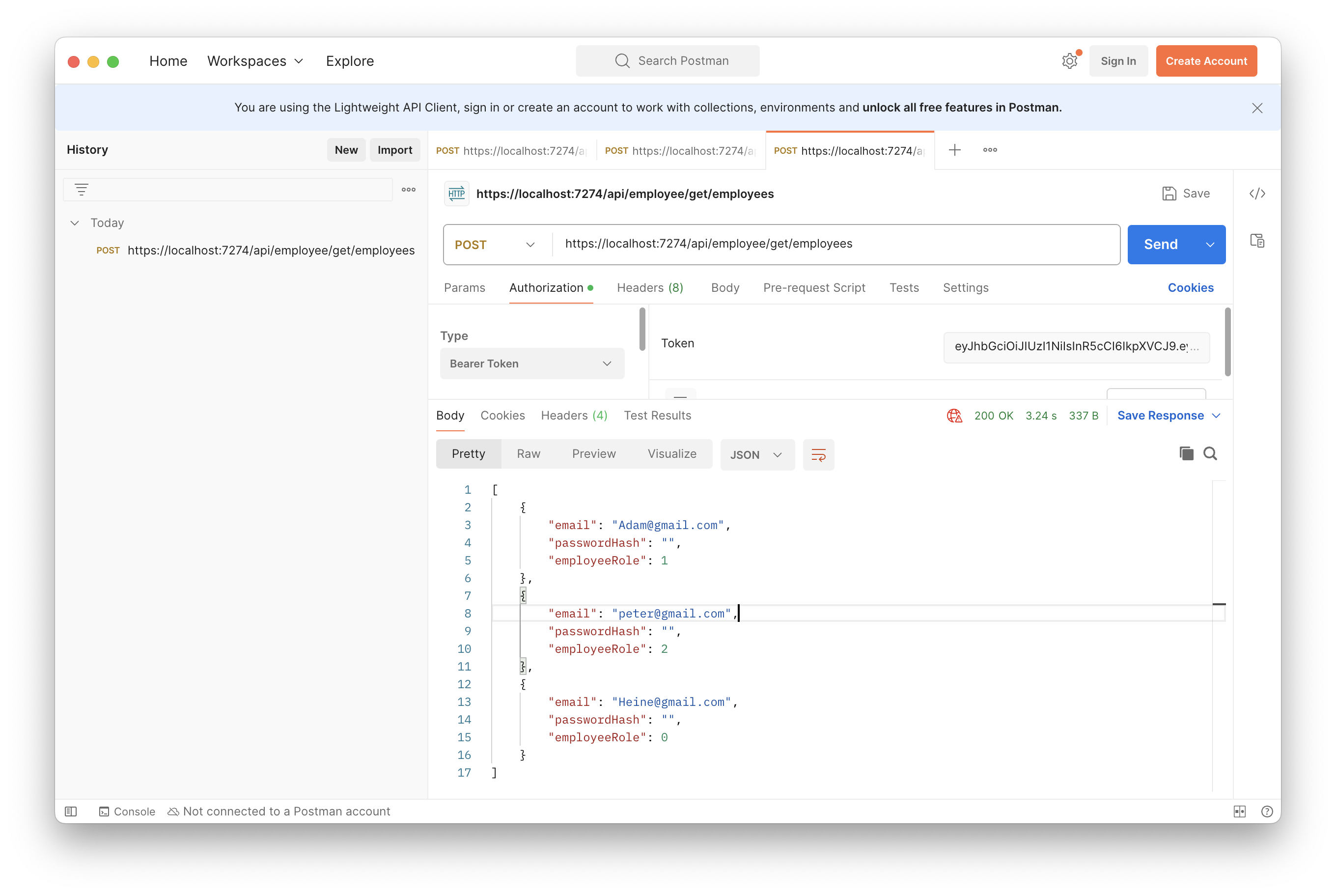Click the network warning globe icon

click(x=954, y=416)
